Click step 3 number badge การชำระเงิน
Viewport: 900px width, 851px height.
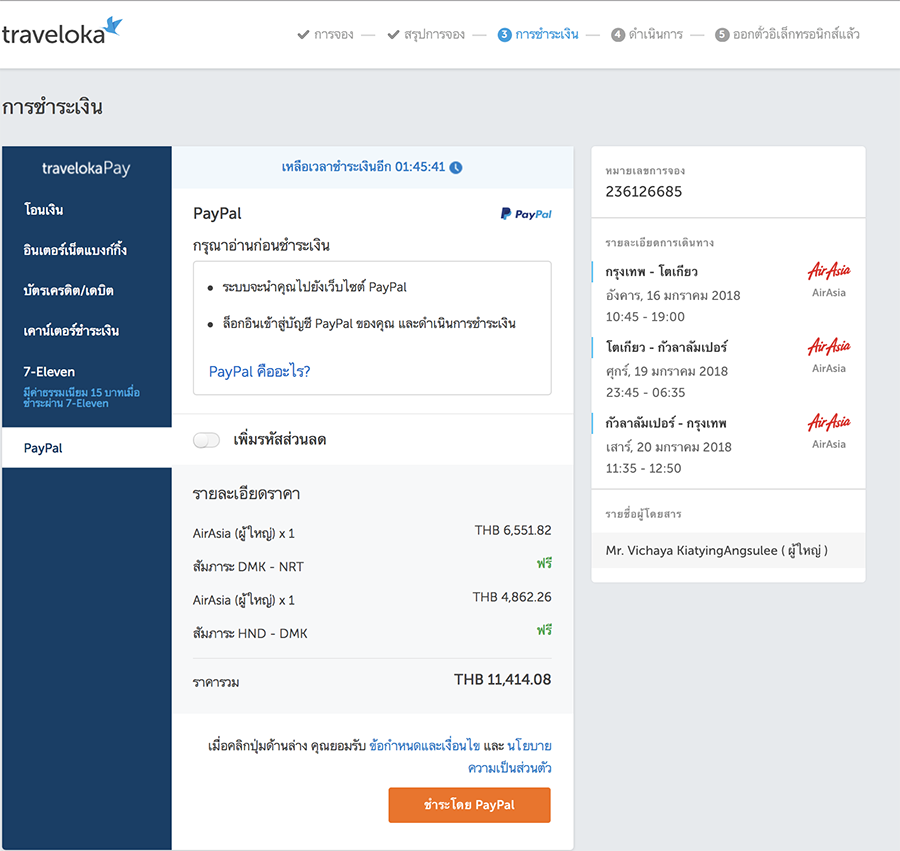pos(504,34)
